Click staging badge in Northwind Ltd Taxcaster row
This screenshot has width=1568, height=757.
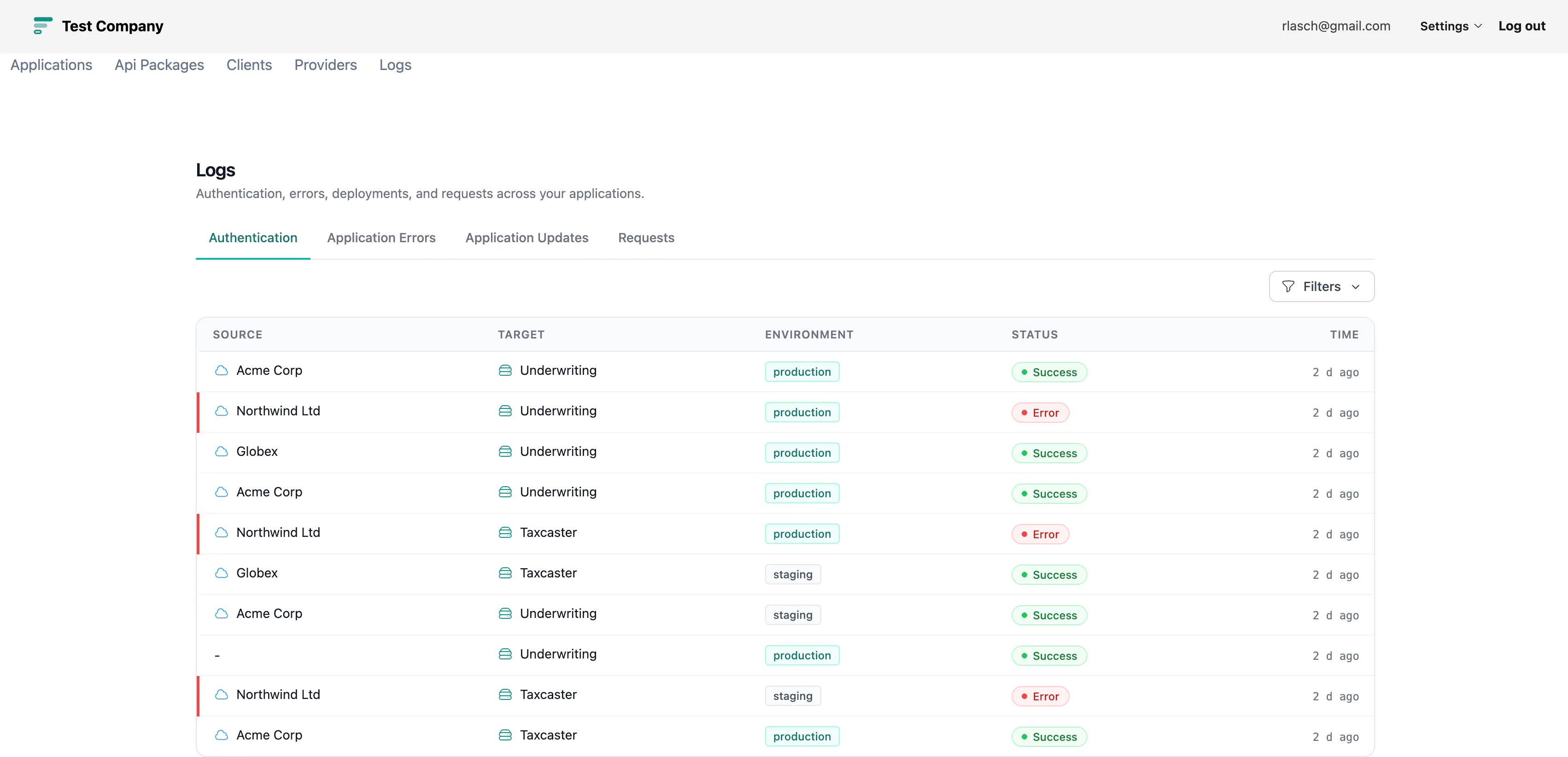coord(792,696)
